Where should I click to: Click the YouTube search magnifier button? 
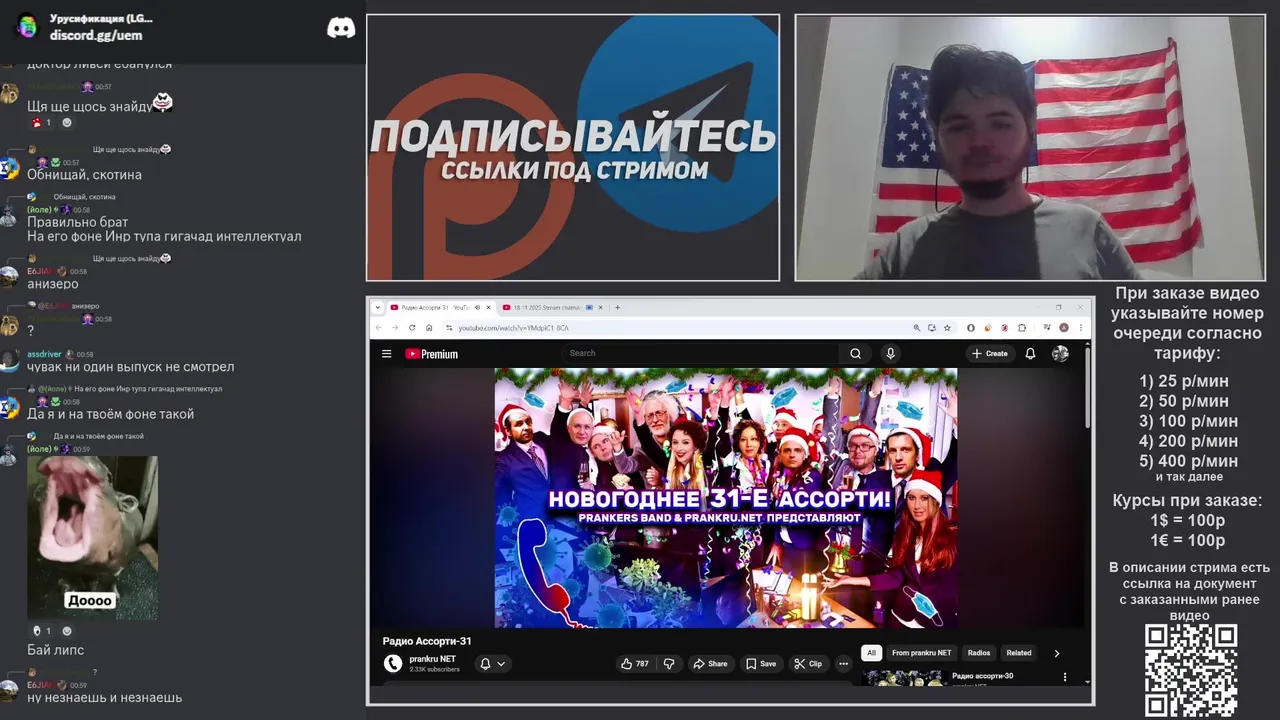[x=855, y=353]
